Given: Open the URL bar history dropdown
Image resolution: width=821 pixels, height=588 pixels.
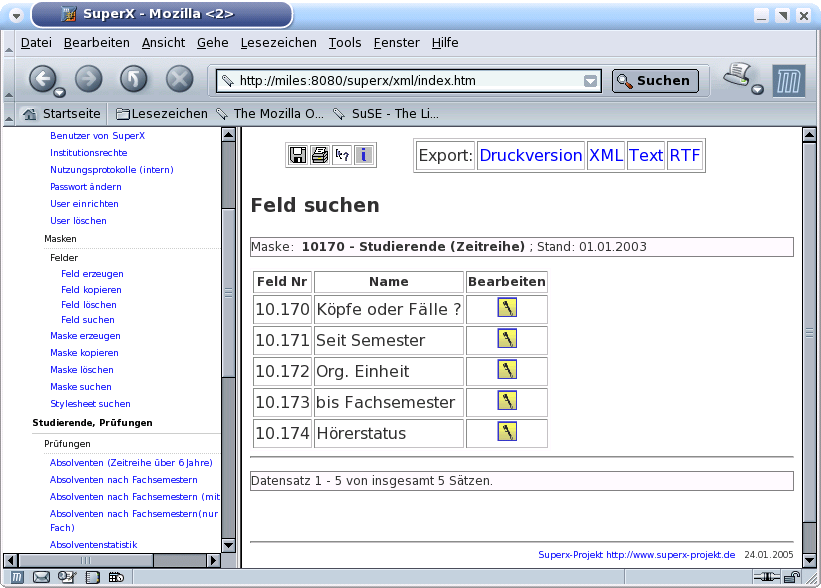Looking at the screenshot, I should 591,81.
